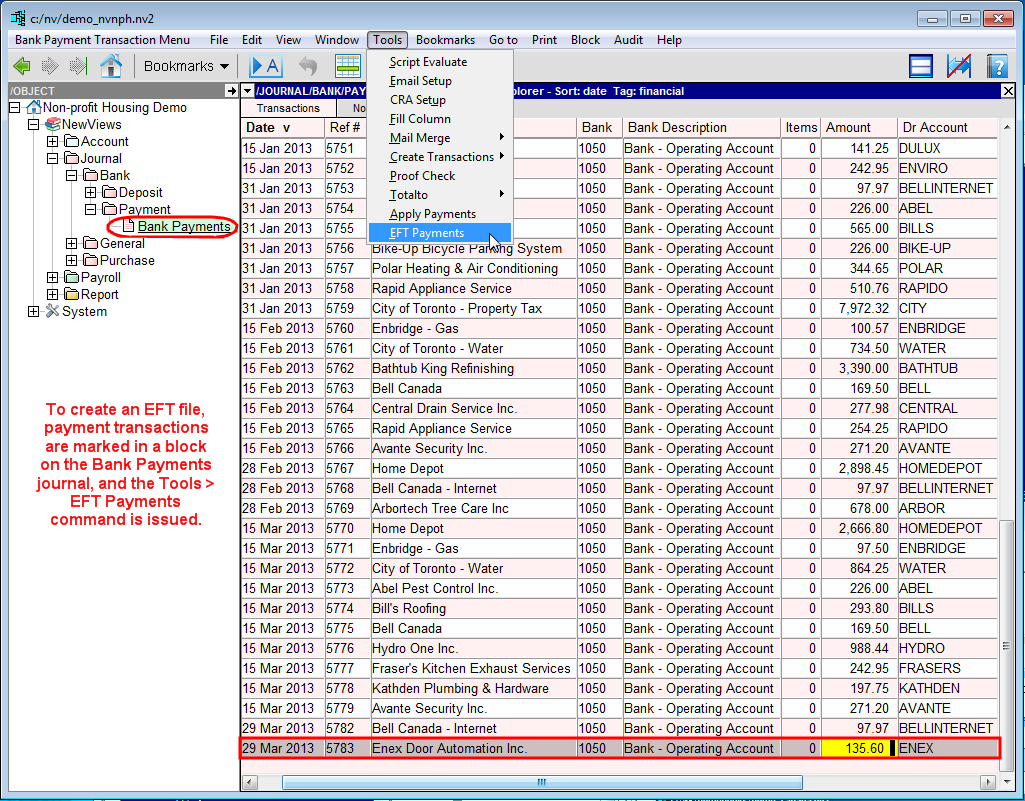Collapse the Journal folder tree node

53,159
